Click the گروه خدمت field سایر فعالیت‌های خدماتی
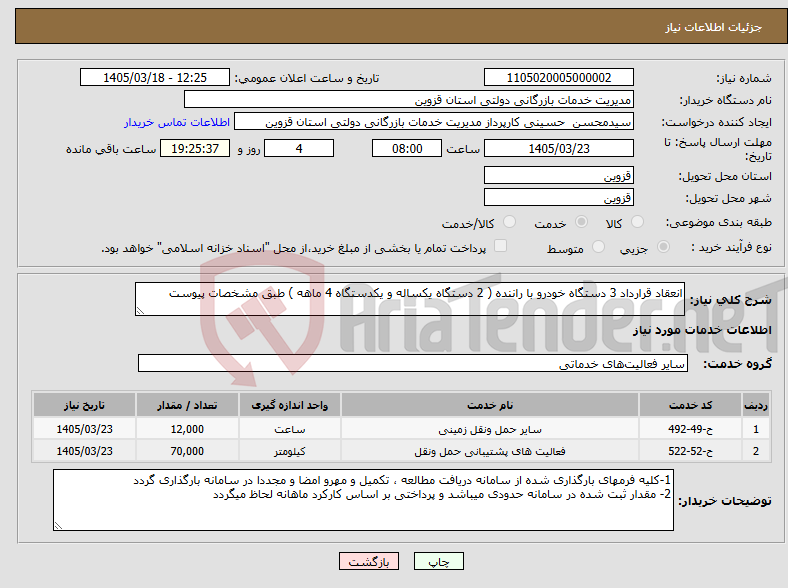Viewport: 788px width, 588px height. tap(413, 363)
